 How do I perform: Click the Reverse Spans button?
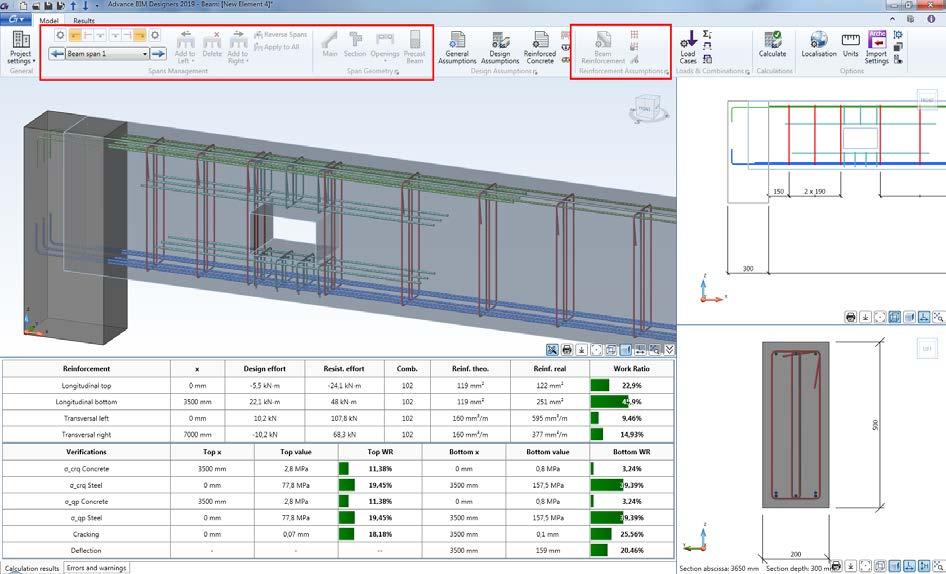[x=281, y=34]
